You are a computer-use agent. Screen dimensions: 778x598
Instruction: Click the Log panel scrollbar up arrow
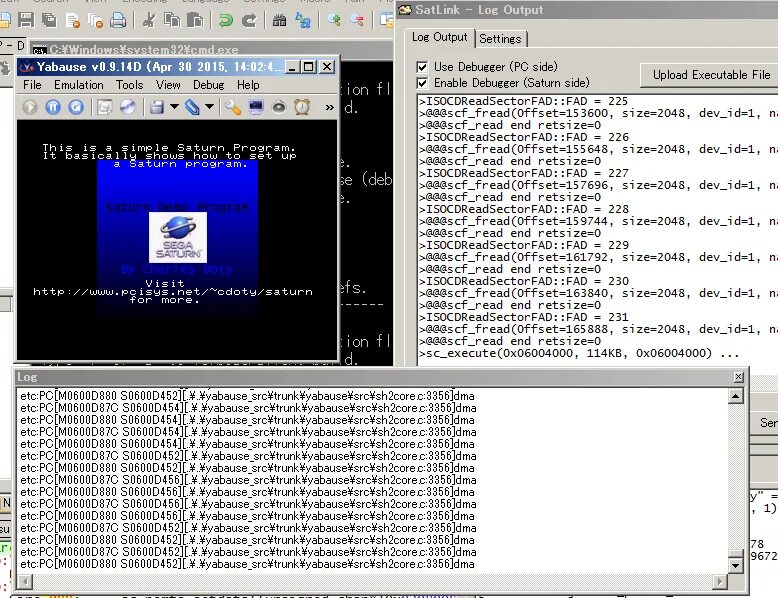[735, 396]
